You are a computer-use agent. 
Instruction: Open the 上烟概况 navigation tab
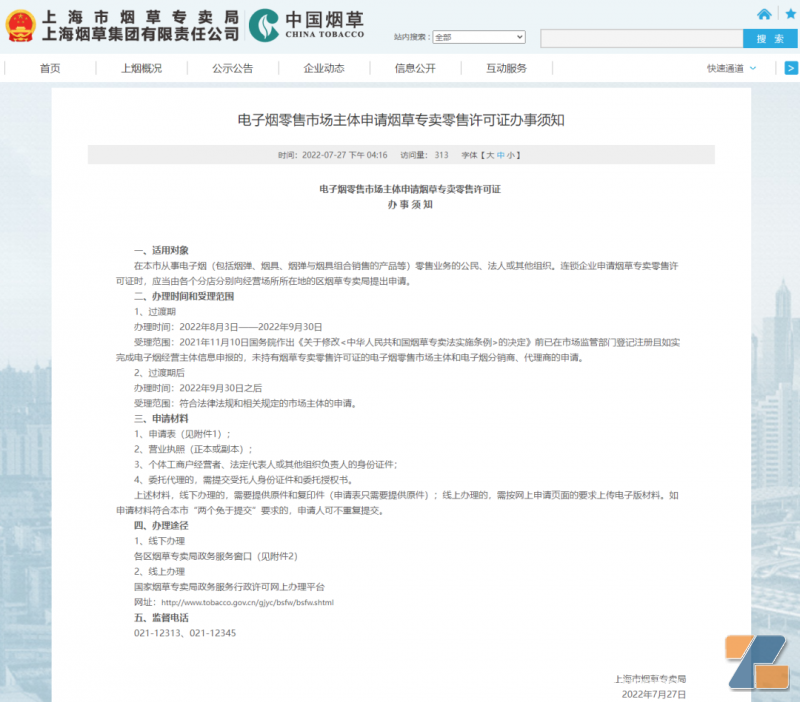tap(140, 68)
